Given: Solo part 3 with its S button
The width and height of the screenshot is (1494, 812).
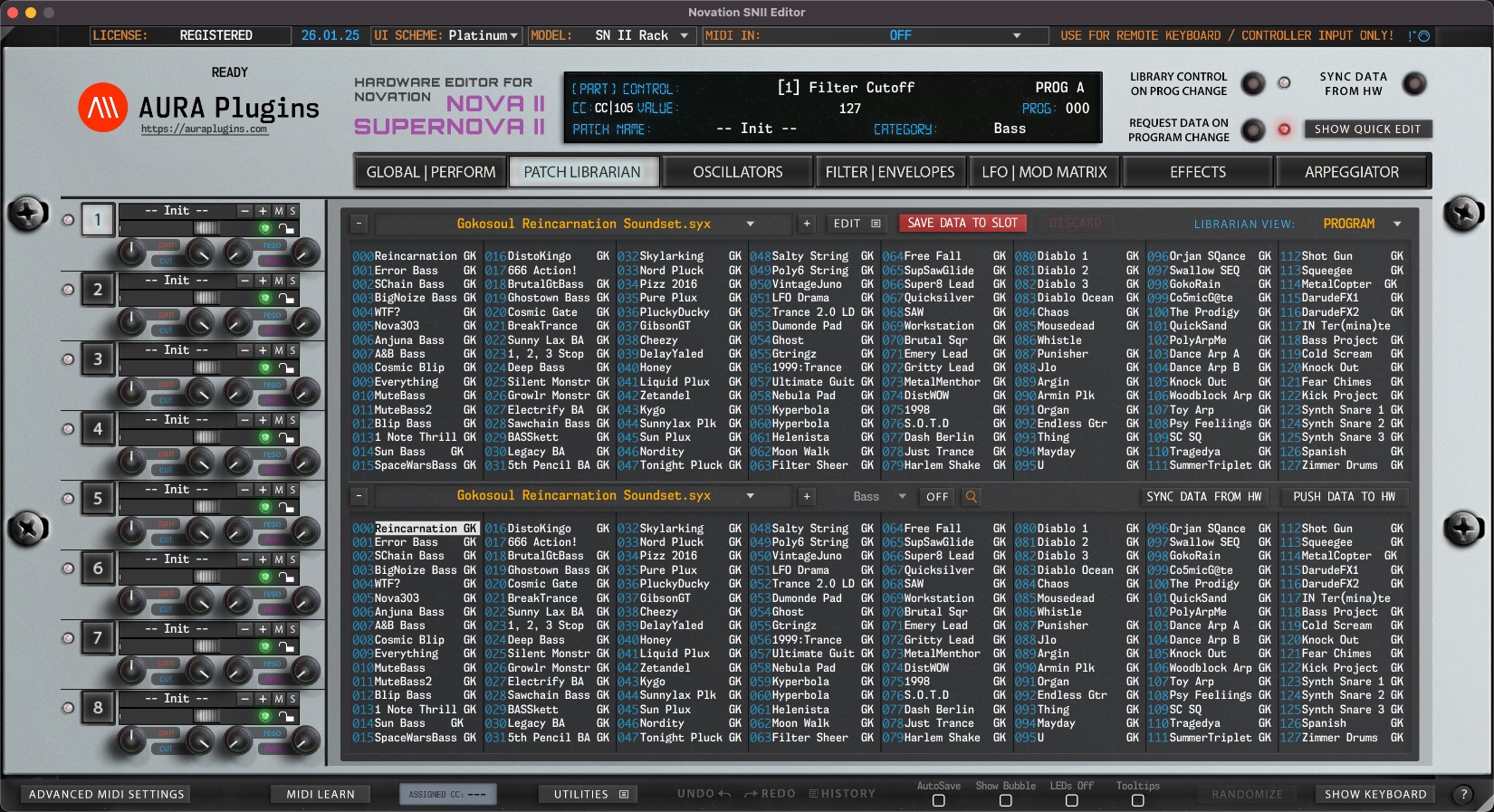Looking at the screenshot, I should pos(292,350).
